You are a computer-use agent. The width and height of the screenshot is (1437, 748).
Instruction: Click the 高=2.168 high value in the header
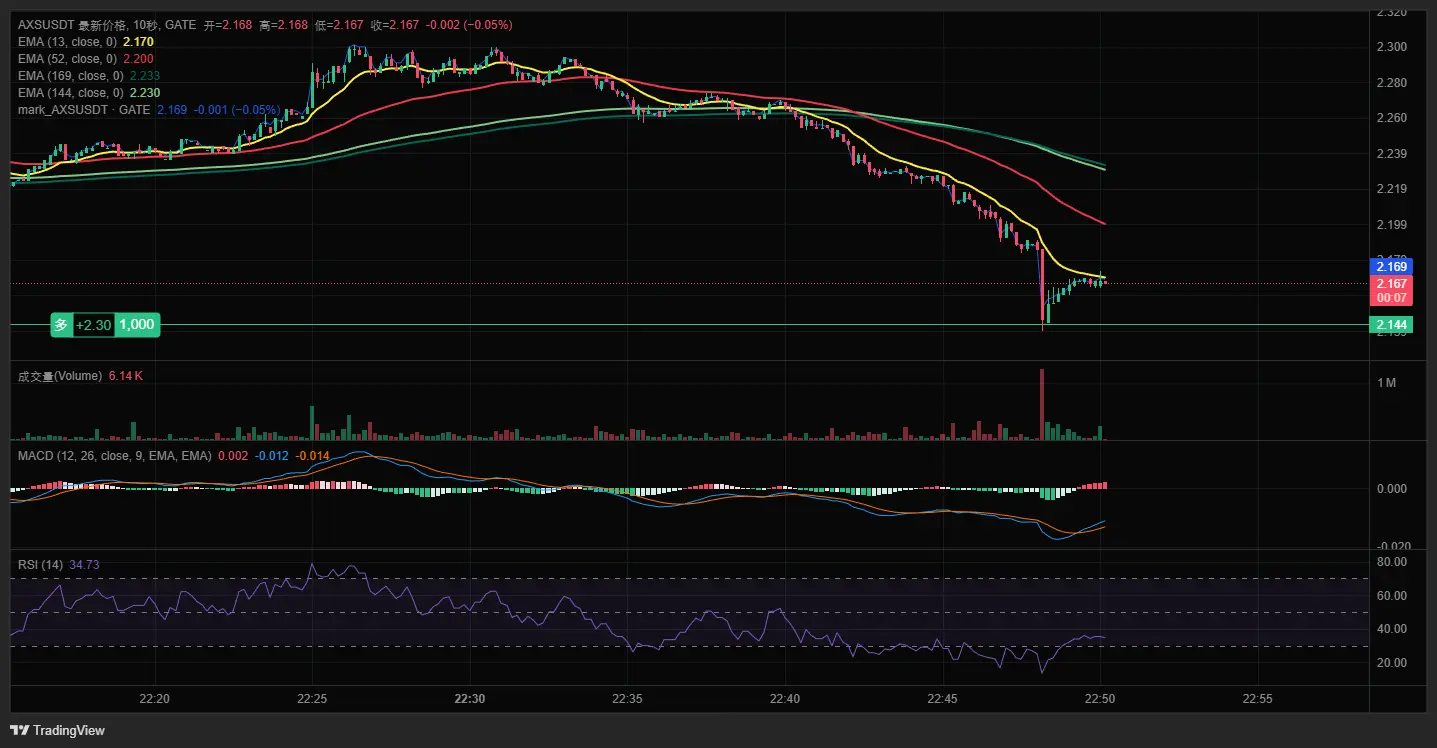tap(283, 25)
